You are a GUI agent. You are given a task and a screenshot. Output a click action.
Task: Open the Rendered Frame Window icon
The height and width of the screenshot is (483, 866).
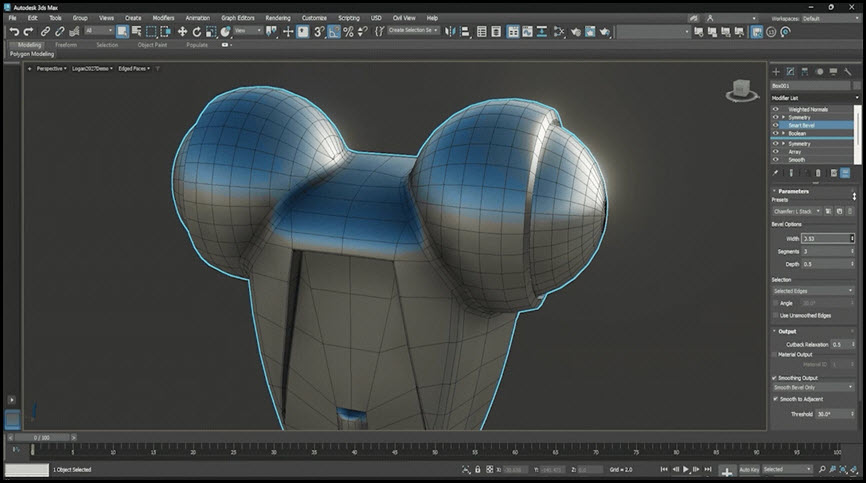[x=590, y=31]
